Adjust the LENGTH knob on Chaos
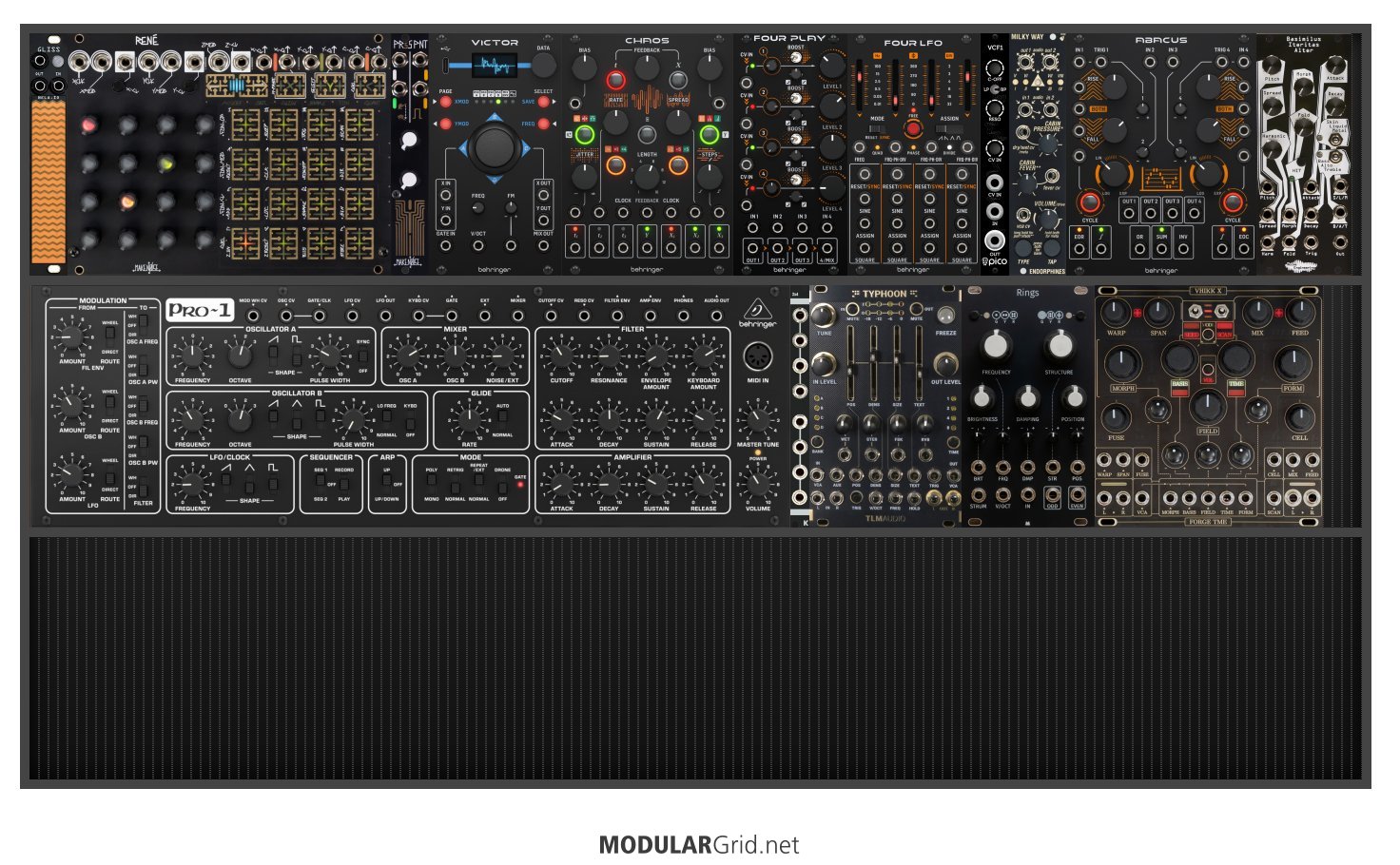This screenshot has height=865, width=1400. pyautogui.click(x=647, y=175)
